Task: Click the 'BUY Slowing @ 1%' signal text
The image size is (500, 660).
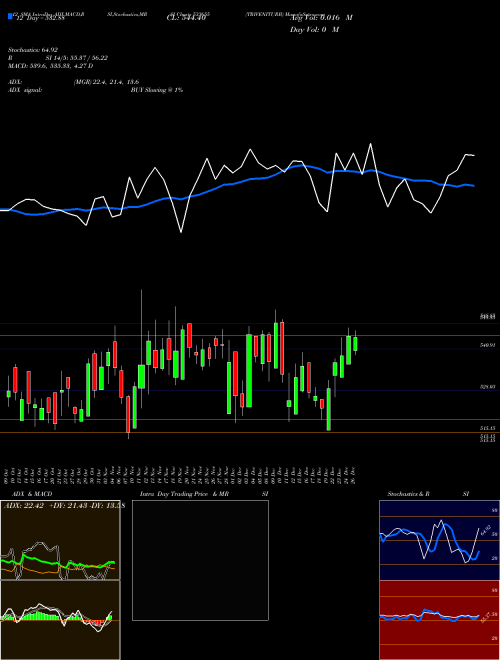Action: tap(157, 90)
